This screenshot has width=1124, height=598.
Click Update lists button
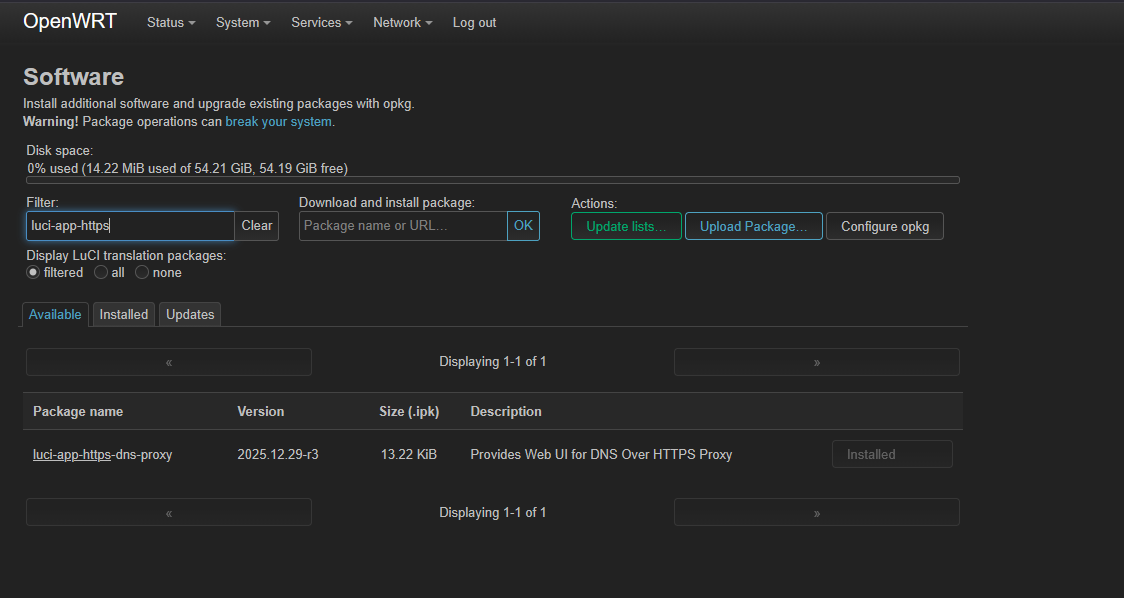[x=626, y=227]
